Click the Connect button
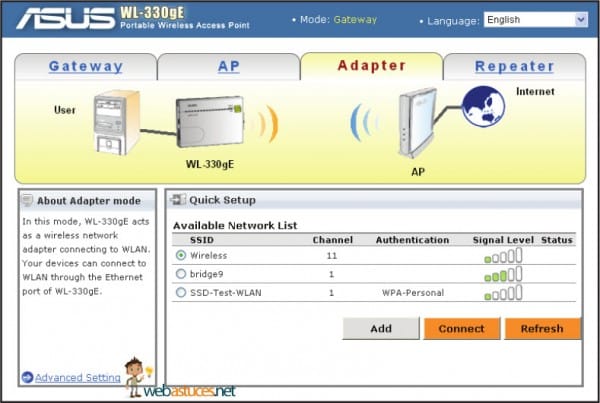 tap(461, 328)
